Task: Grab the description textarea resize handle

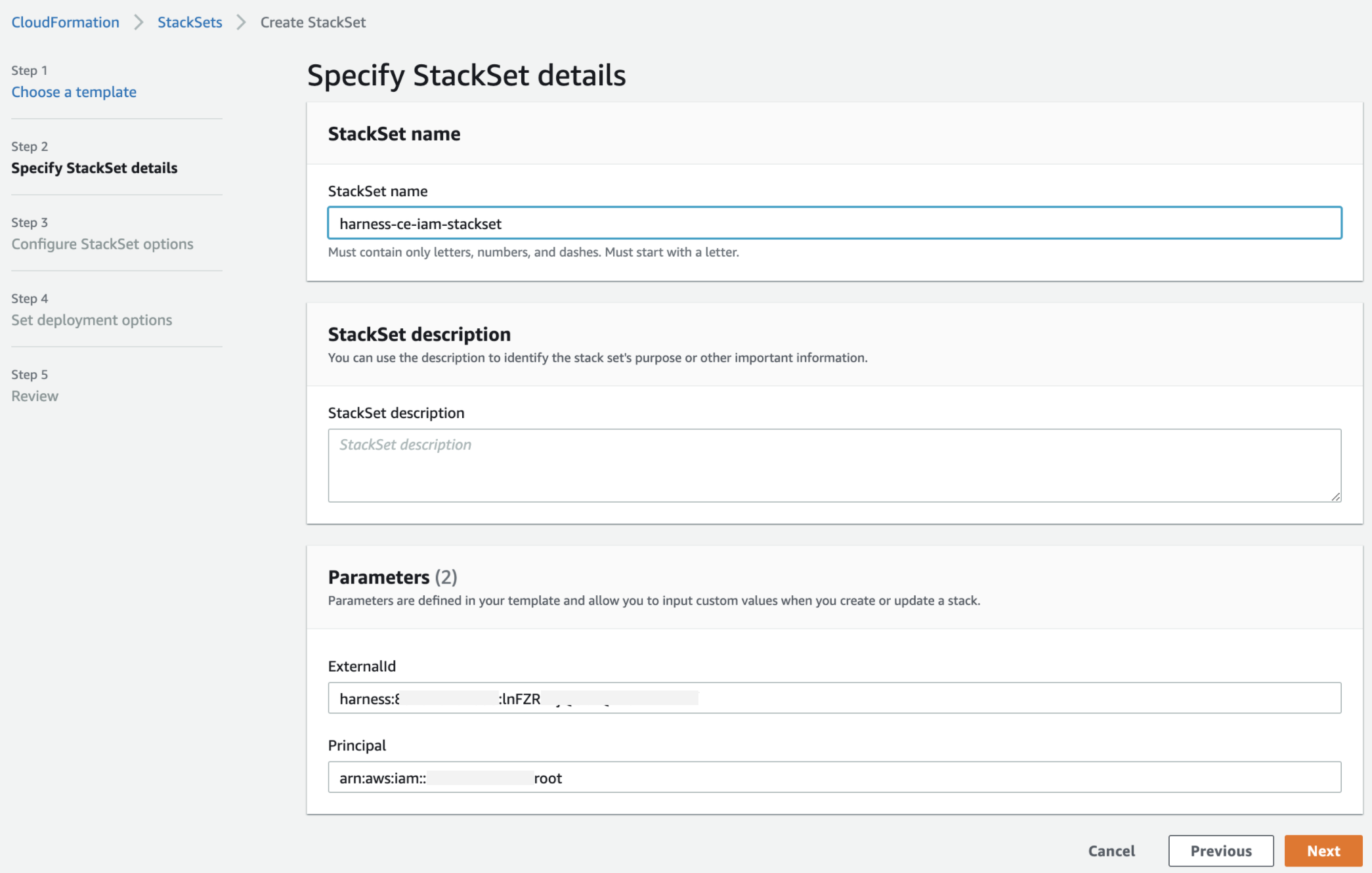Action: tap(1335, 497)
